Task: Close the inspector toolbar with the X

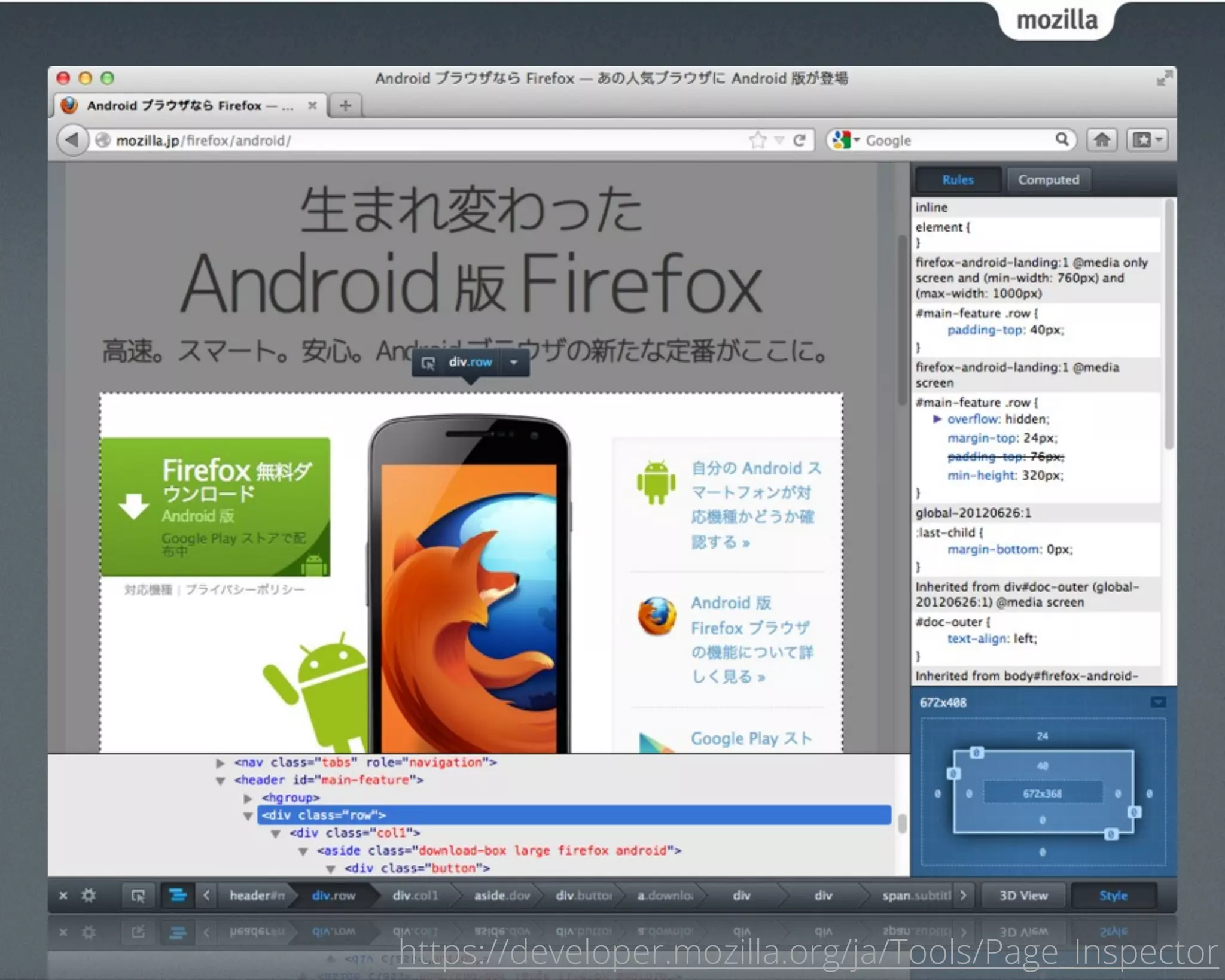Action: 63,896
